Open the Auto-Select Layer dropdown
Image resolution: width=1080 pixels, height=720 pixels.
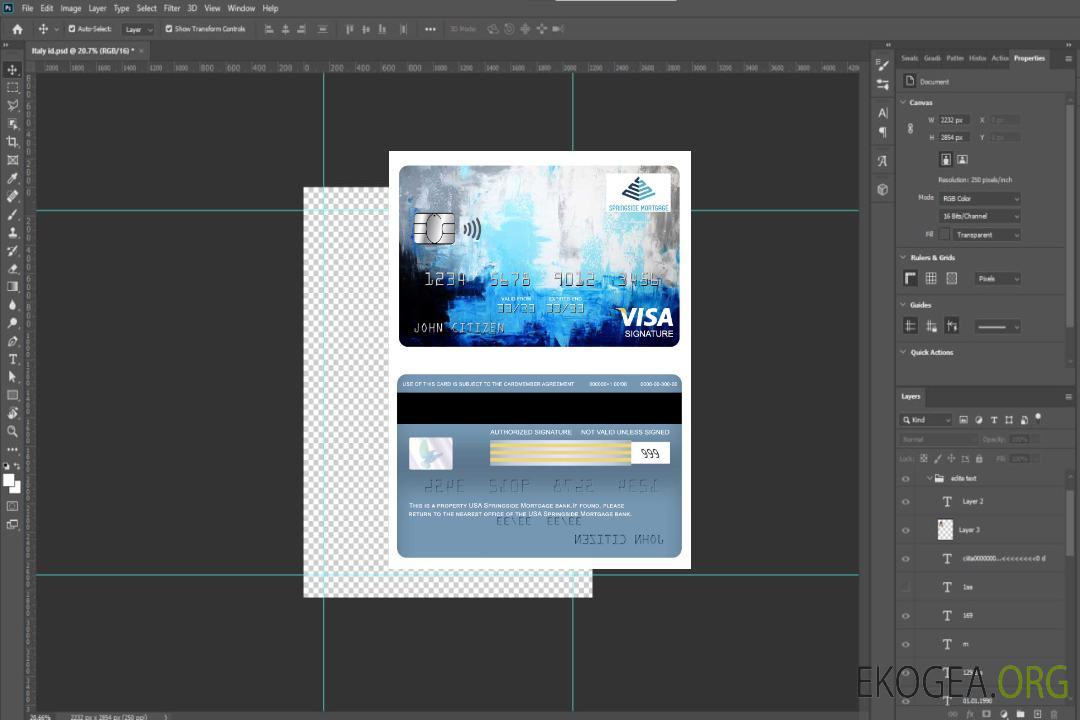(x=138, y=29)
